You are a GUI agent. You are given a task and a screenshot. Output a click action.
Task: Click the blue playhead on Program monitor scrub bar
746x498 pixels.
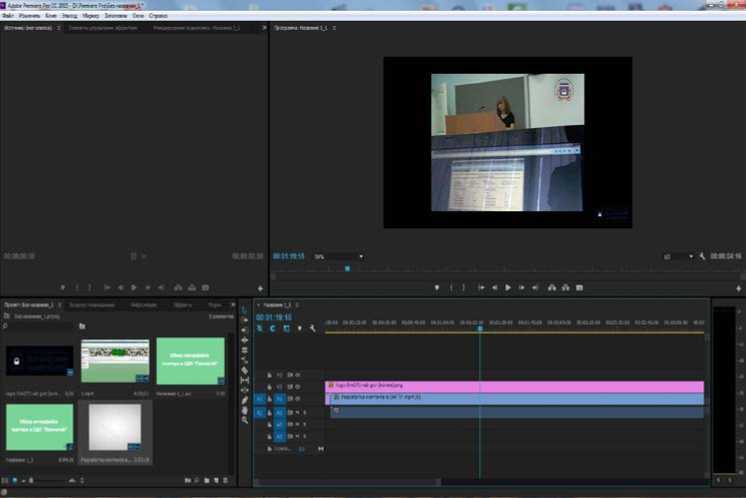click(x=347, y=269)
